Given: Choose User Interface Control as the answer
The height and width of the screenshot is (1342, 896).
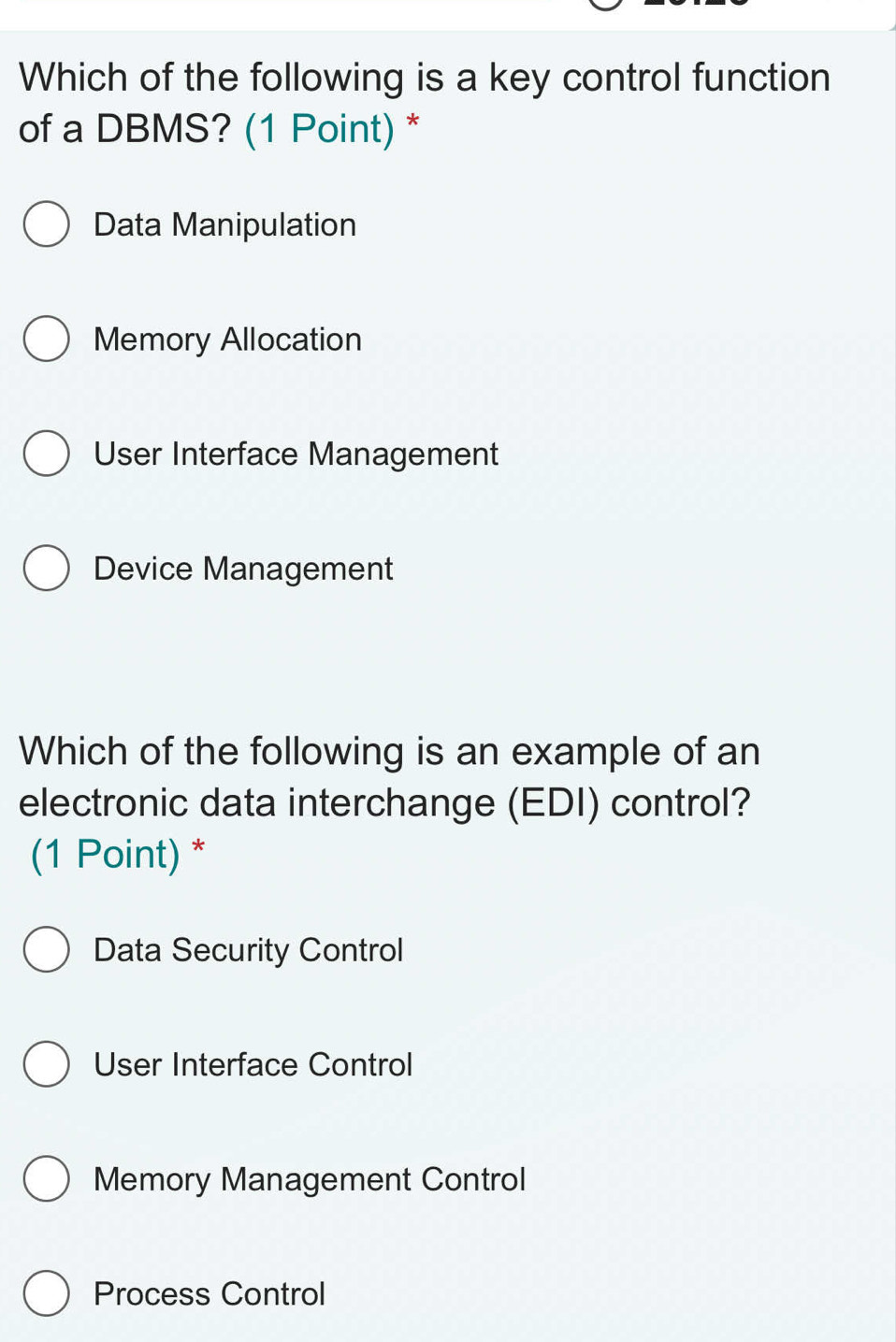Looking at the screenshot, I should pos(46,1064).
